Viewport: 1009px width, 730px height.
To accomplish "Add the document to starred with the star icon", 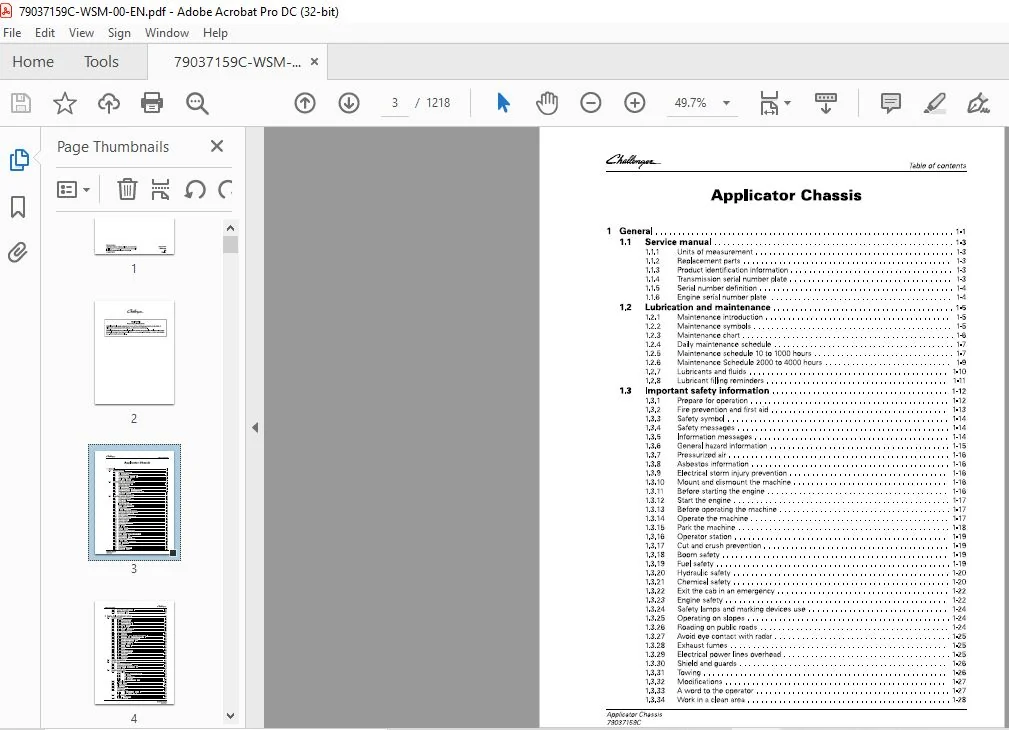I will 64,103.
